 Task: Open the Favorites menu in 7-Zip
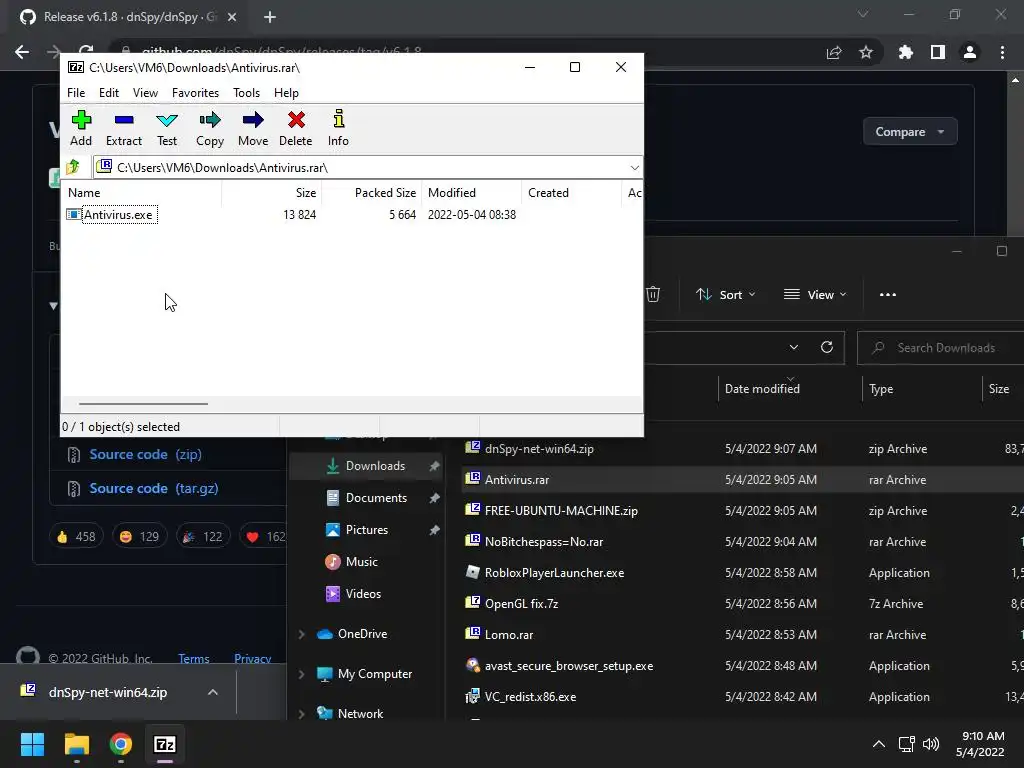195,93
